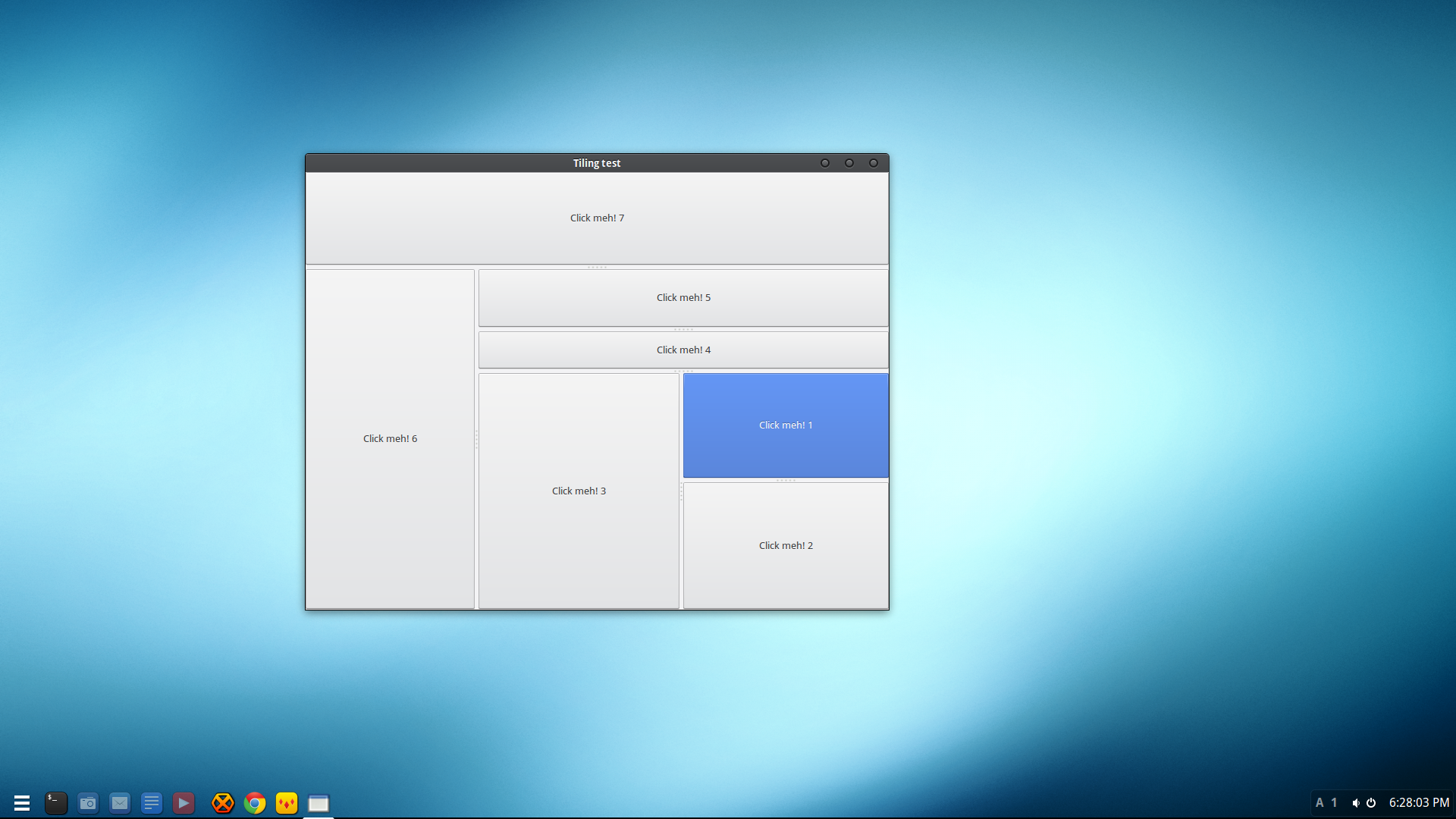
Task: Open the yellow red-diamonds app icon
Action: (x=287, y=803)
